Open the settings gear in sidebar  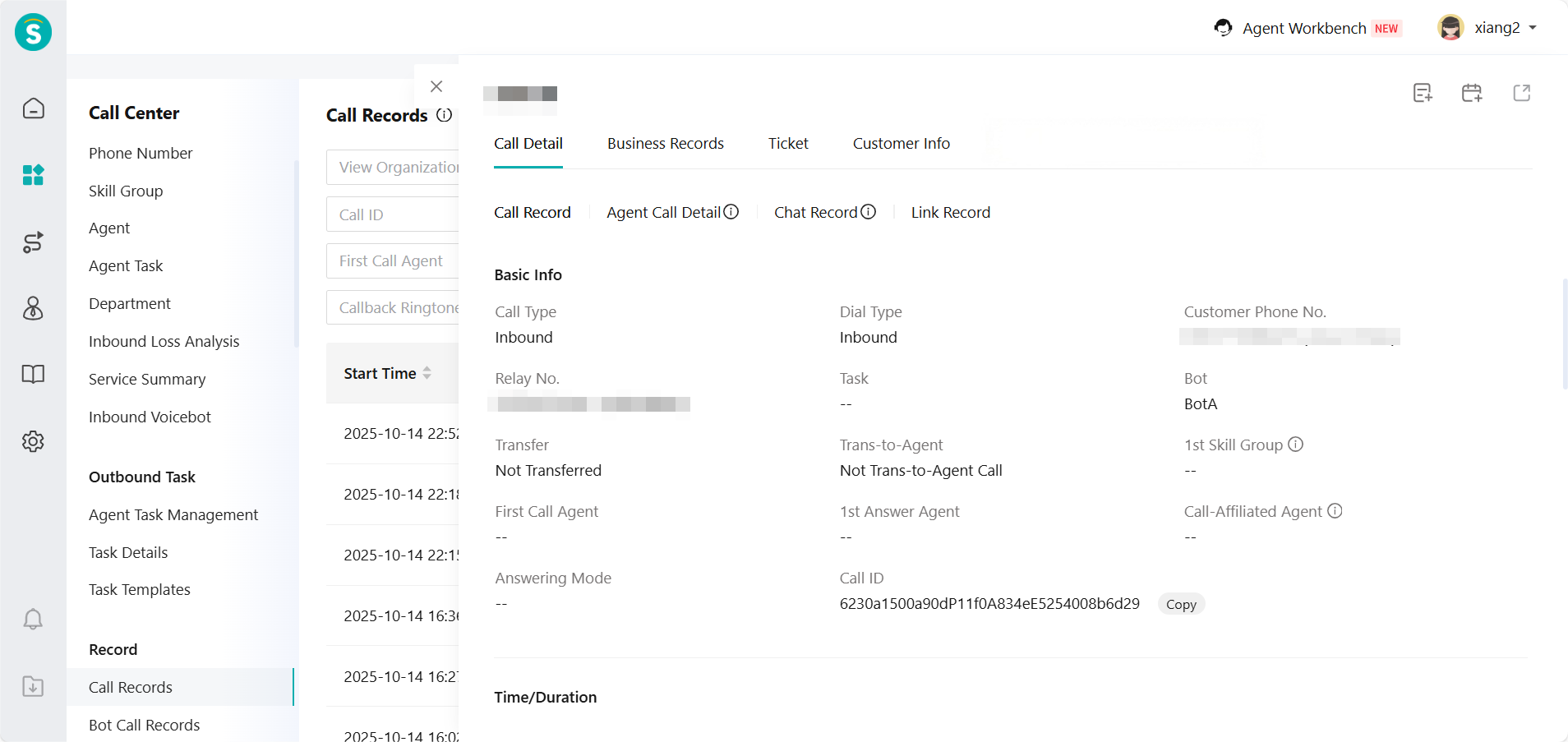point(33,441)
